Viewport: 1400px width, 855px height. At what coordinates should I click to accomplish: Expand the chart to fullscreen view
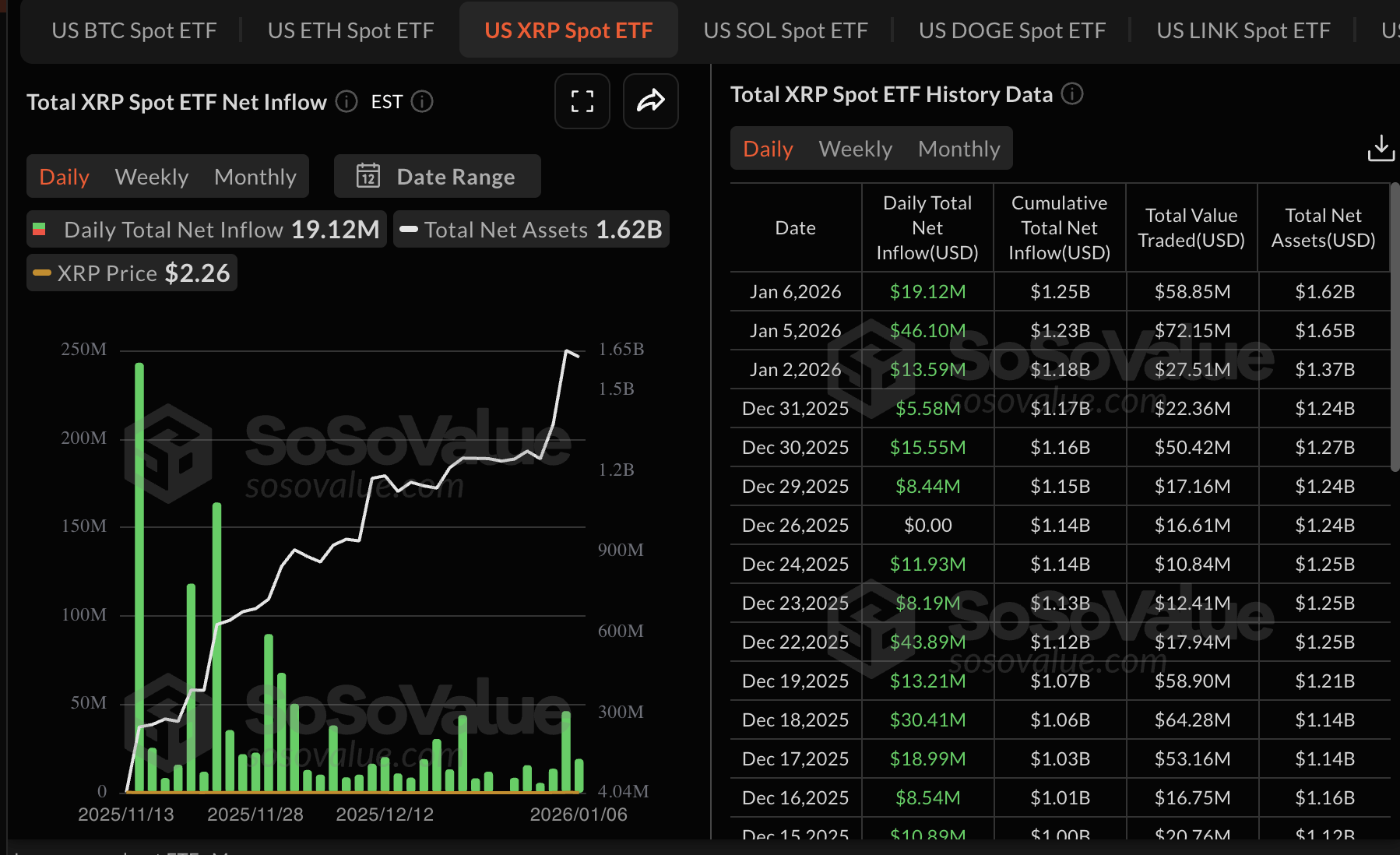(x=582, y=101)
